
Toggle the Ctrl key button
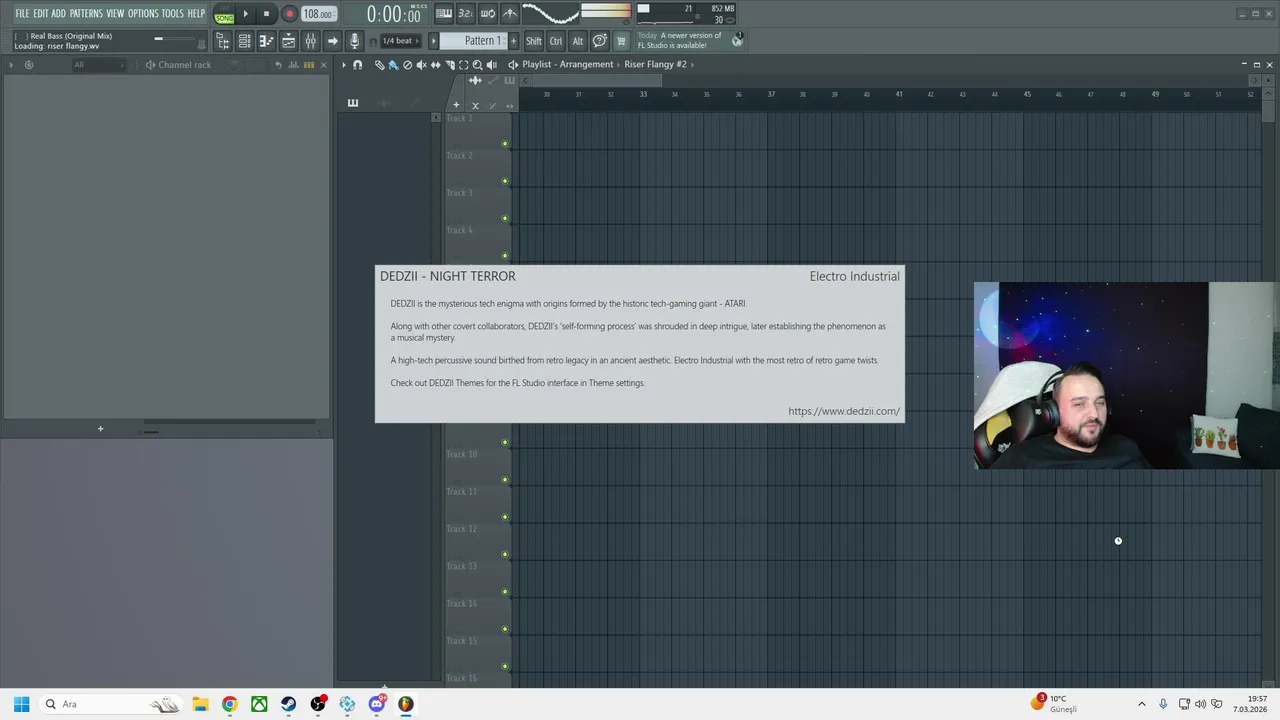pyautogui.click(x=556, y=41)
